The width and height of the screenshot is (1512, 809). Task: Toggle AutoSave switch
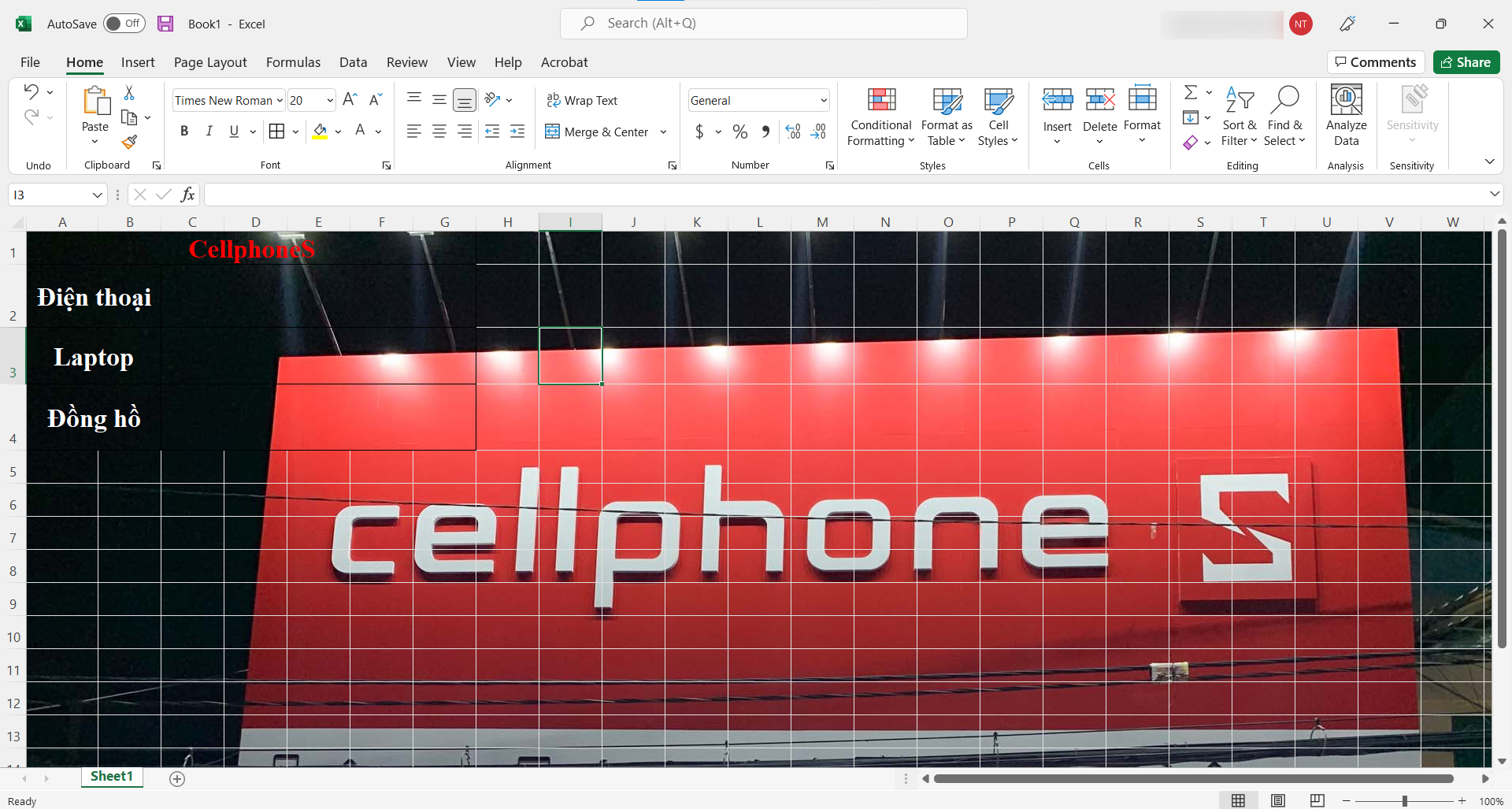(124, 24)
